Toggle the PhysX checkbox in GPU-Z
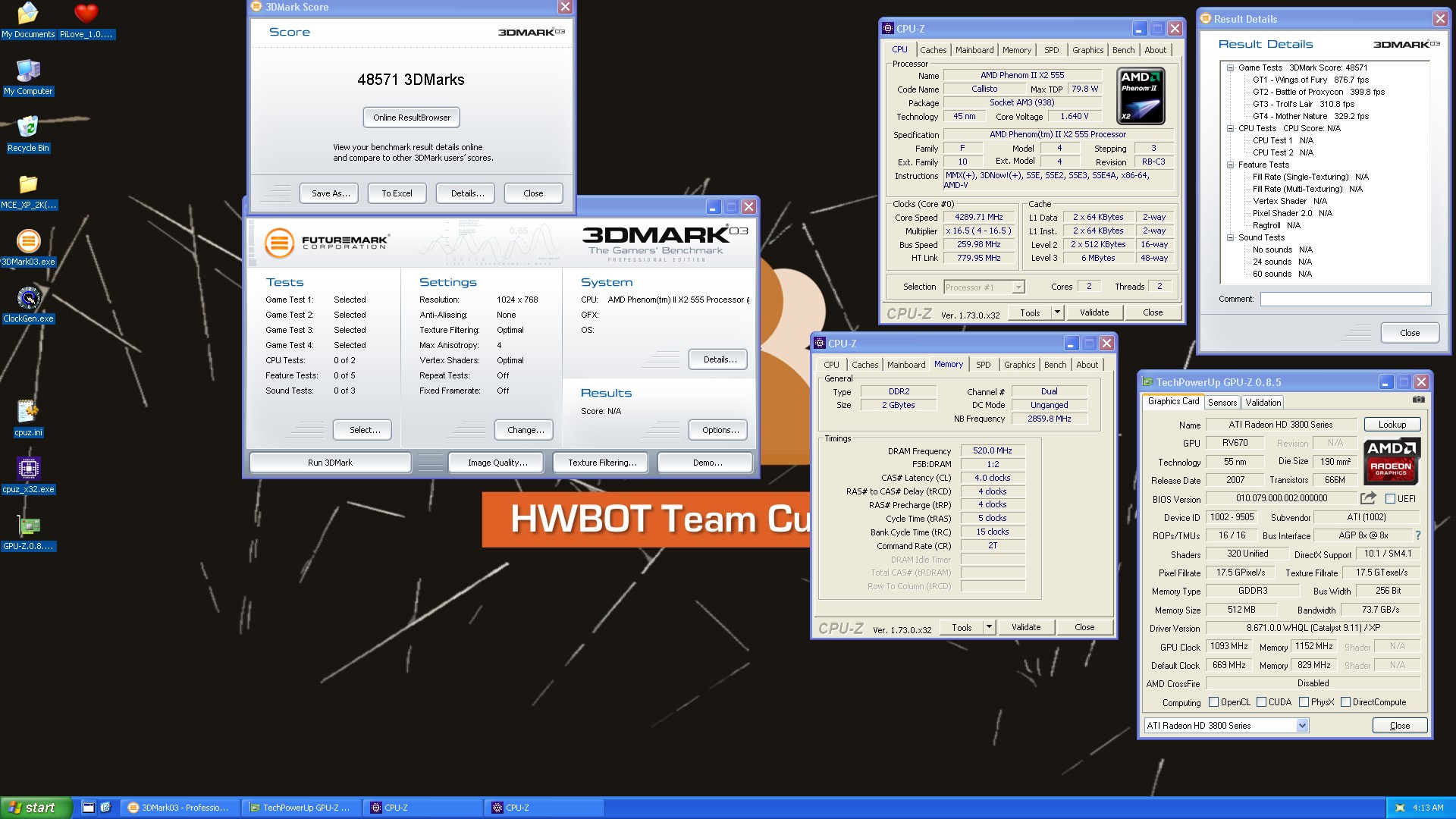This screenshot has width=1456, height=819. coord(1304,702)
